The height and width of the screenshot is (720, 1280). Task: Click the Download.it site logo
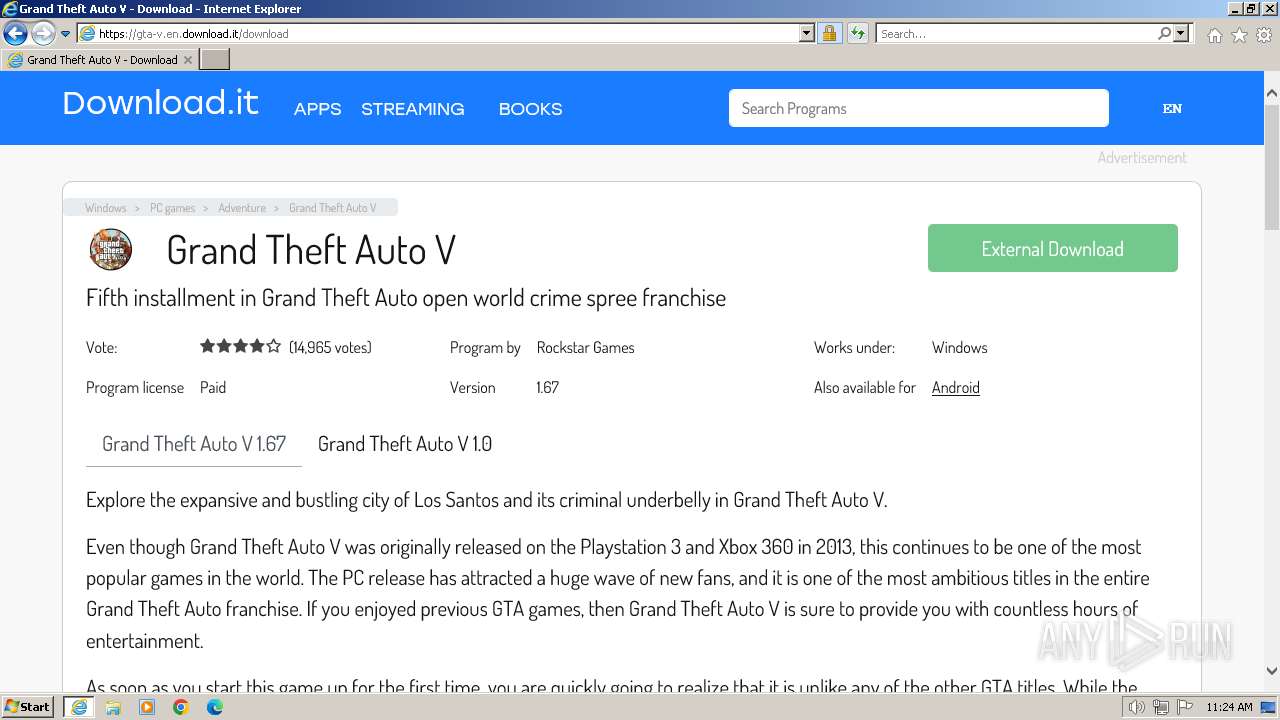pyautogui.click(x=160, y=103)
